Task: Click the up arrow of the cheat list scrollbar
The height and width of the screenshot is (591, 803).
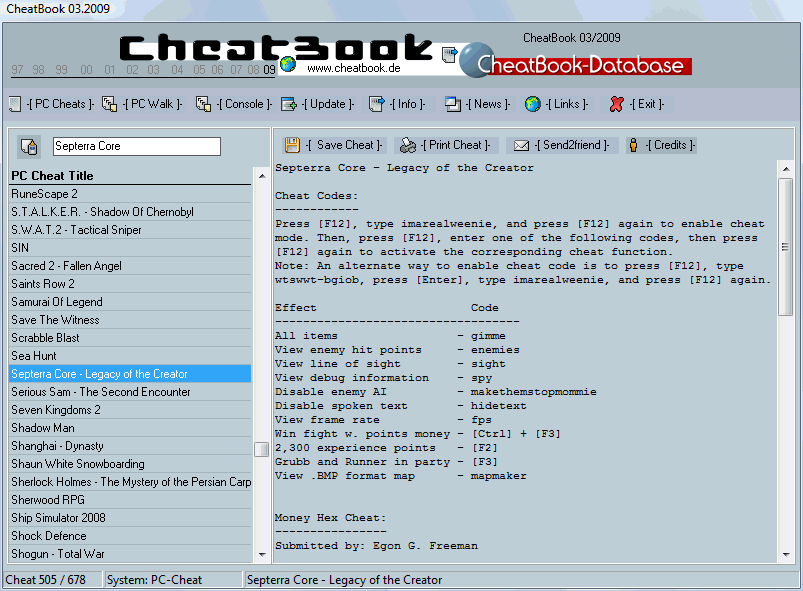Action: [262, 176]
